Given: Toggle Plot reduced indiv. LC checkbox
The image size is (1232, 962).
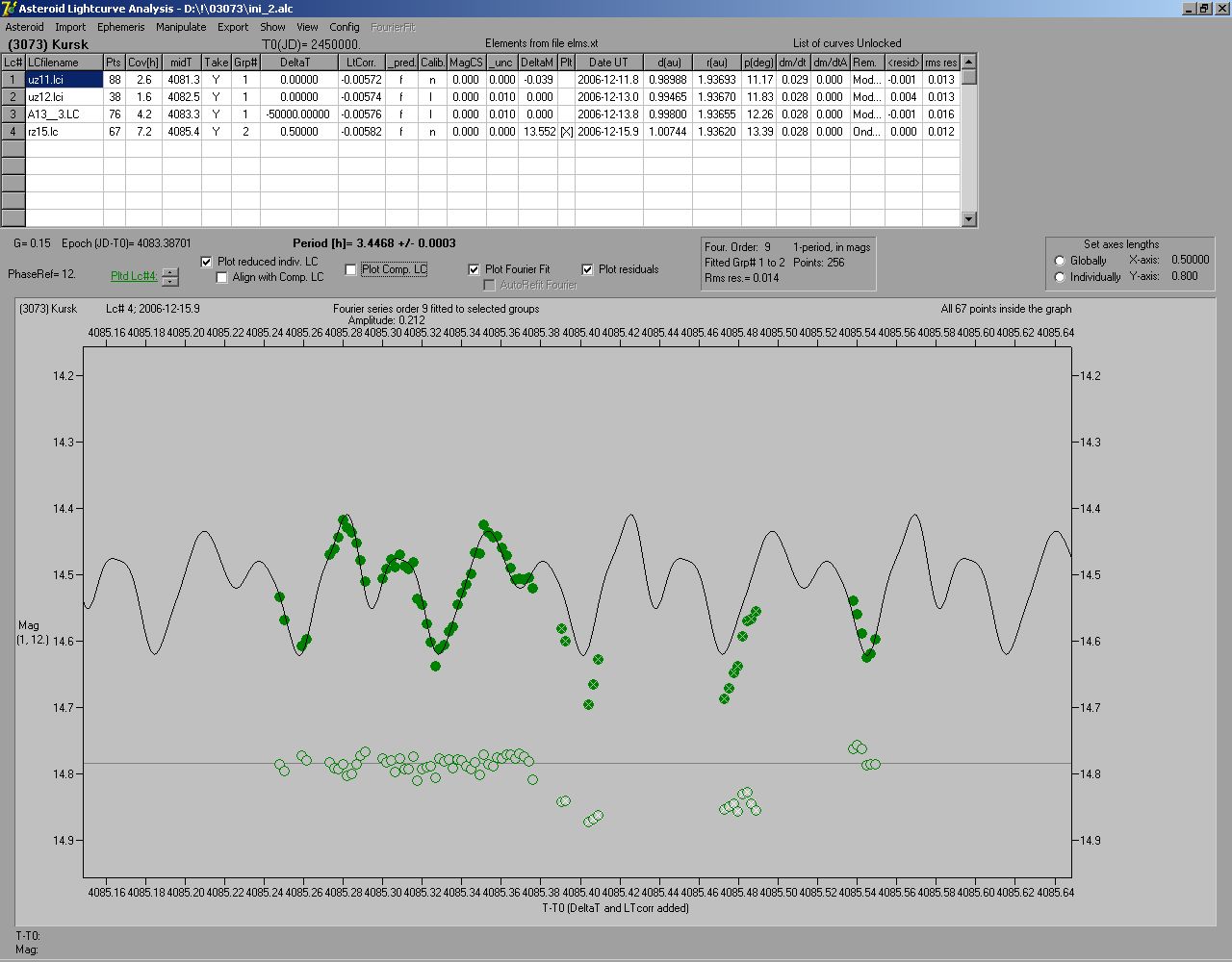Looking at the screenshot, I should [x=206, y=262].
